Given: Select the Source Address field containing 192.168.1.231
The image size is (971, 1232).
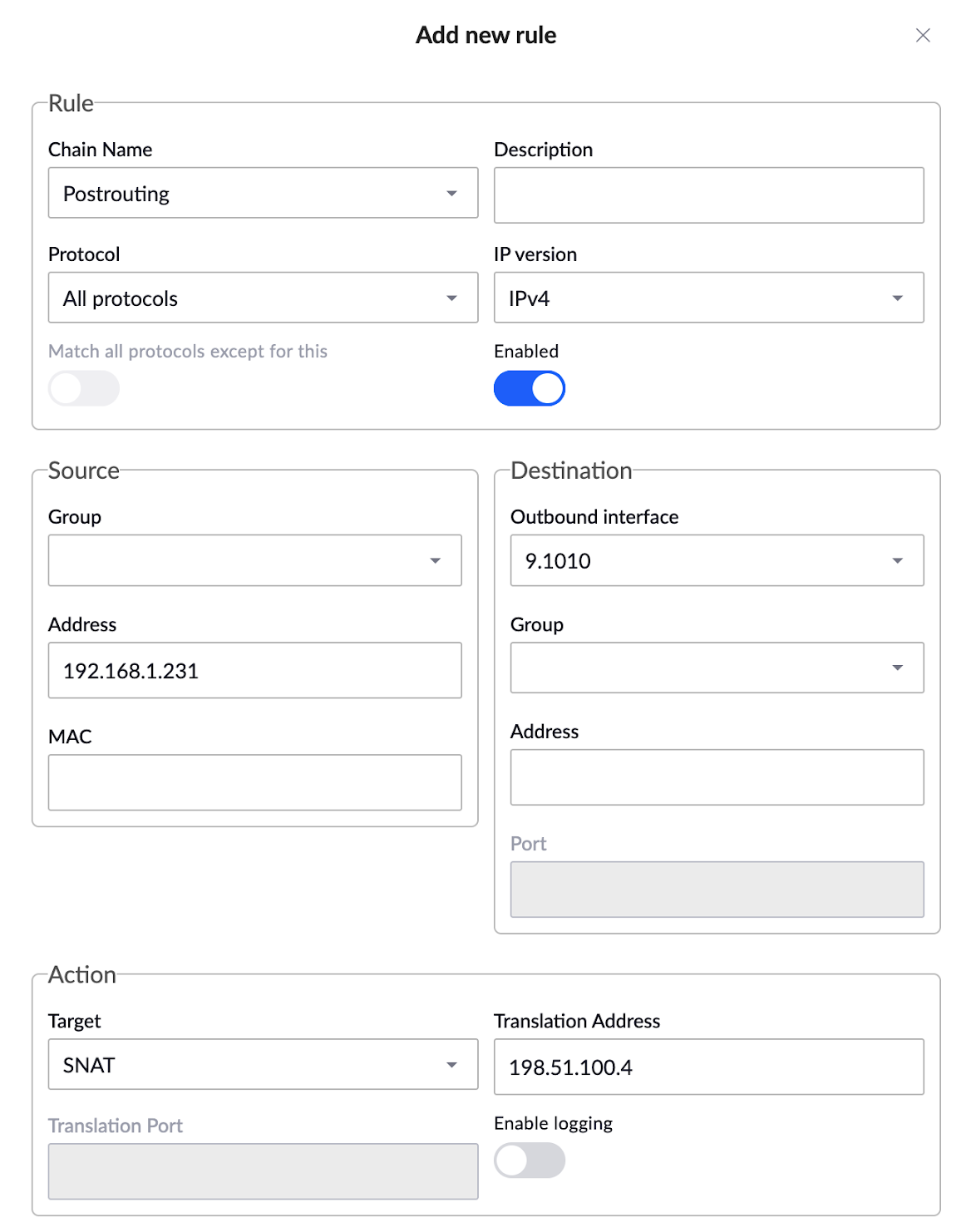Looking at the screenshot, I should coord(254,670).
